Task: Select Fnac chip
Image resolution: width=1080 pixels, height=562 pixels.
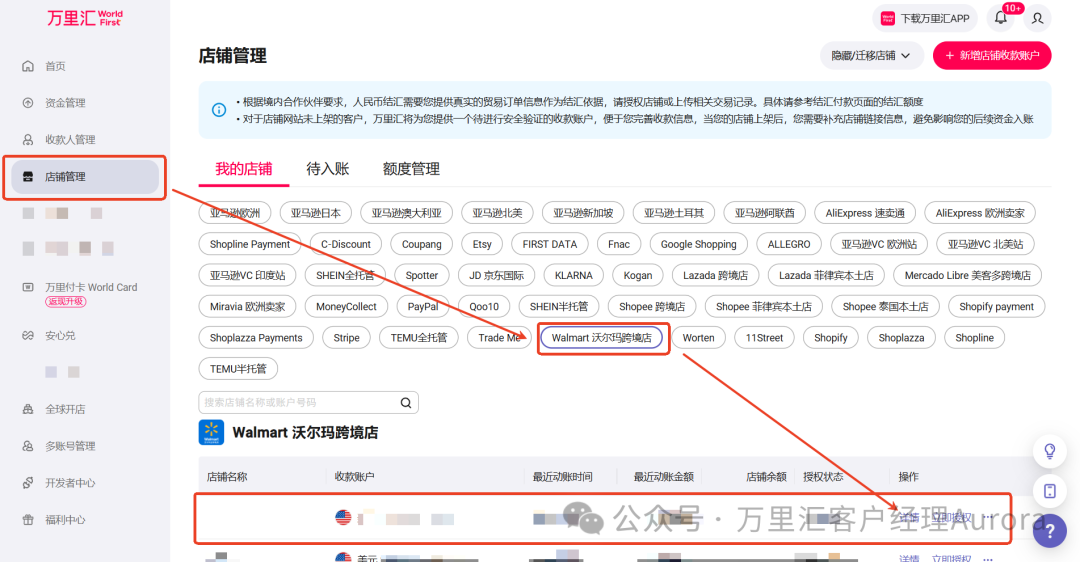Action: [619, 244]
